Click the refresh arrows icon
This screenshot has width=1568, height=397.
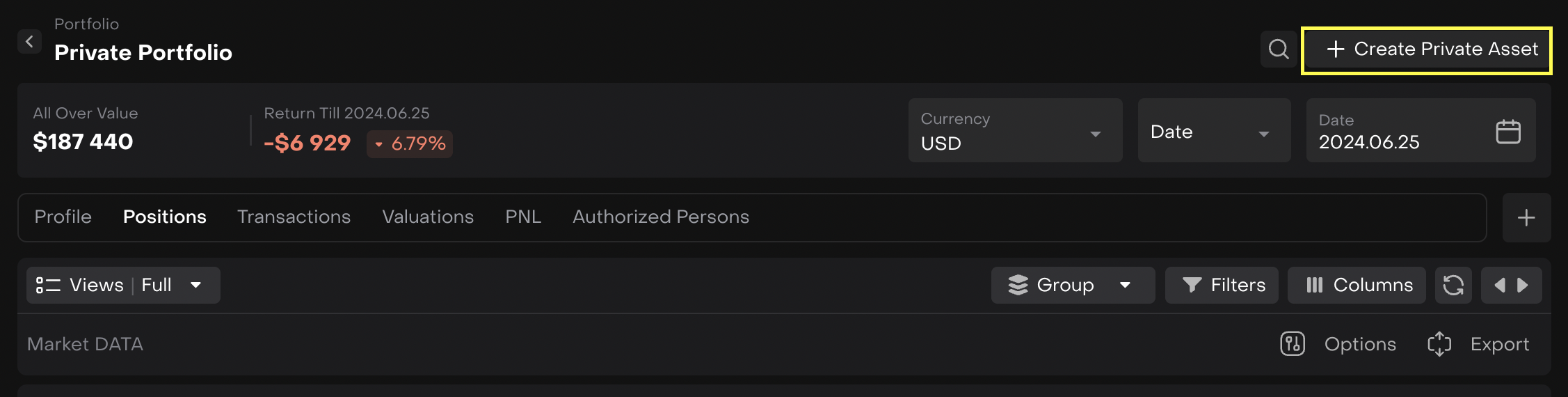click(1453, 285)
